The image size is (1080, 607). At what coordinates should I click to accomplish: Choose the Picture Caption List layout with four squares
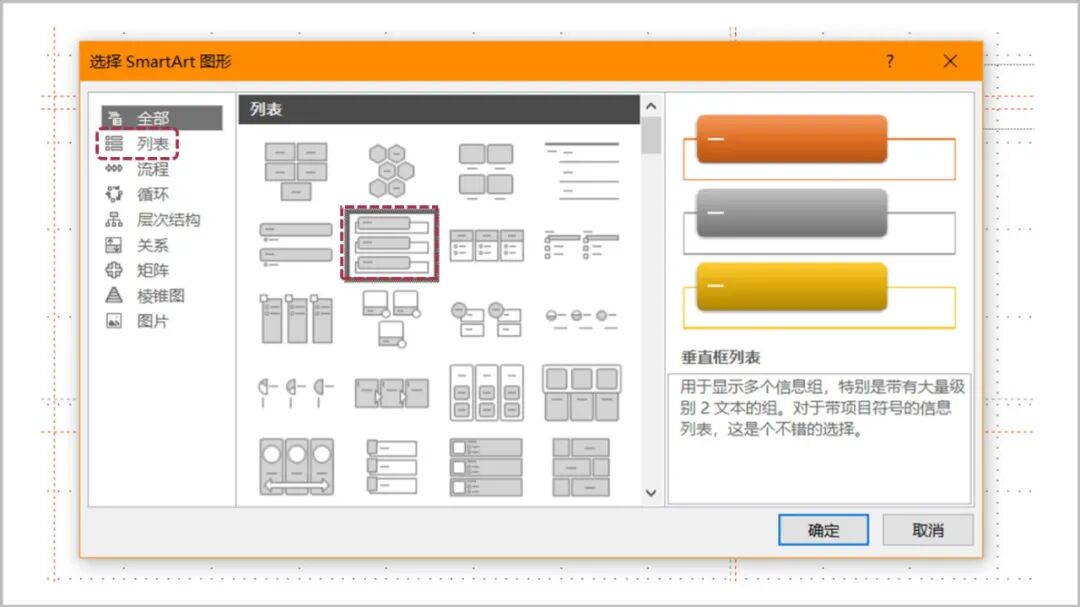486,171
